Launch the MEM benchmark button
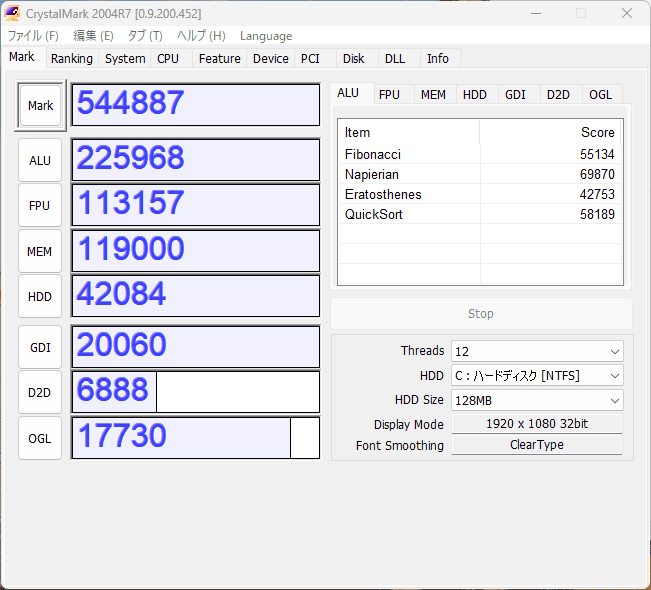651x590 pixels. pos(40,252)
